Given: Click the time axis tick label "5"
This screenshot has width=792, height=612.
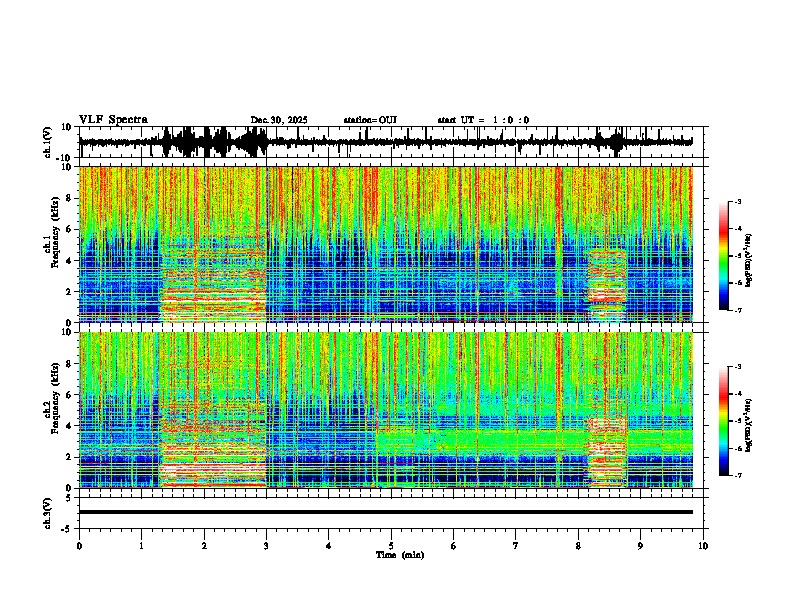Looking at the screenshot, I should (391, 546).
